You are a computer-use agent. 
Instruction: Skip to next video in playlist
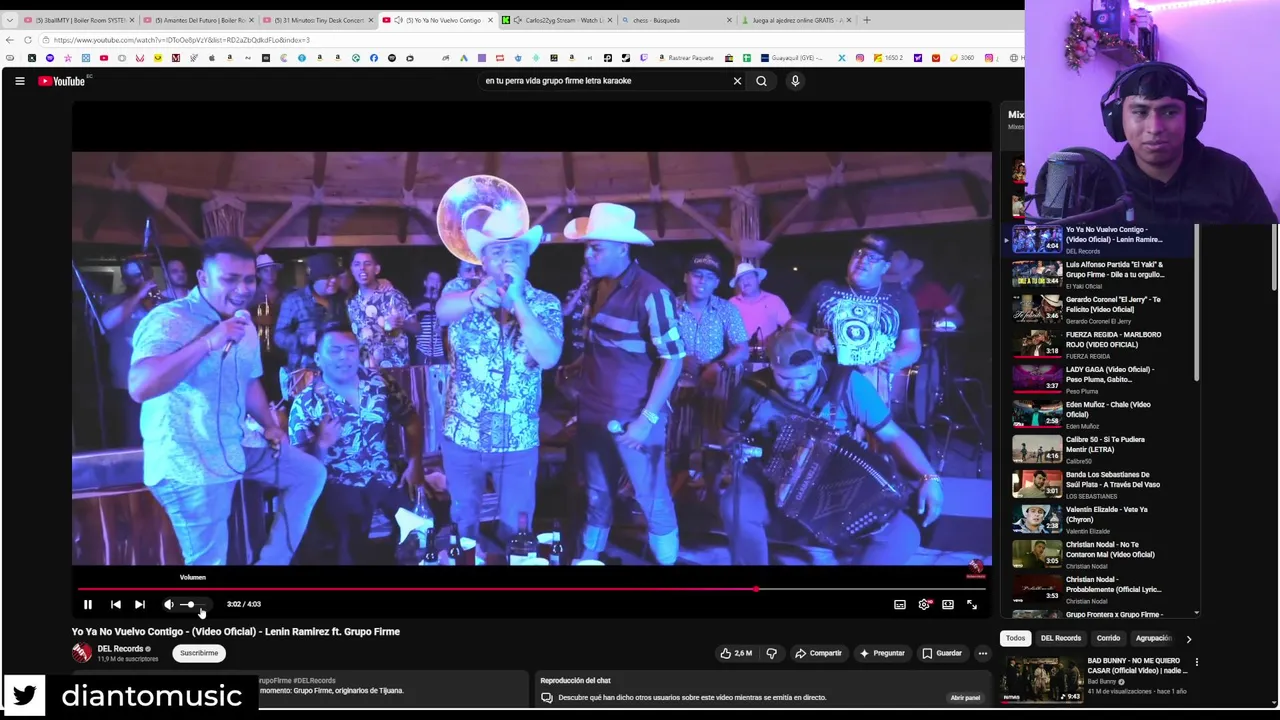click(140, 604)
